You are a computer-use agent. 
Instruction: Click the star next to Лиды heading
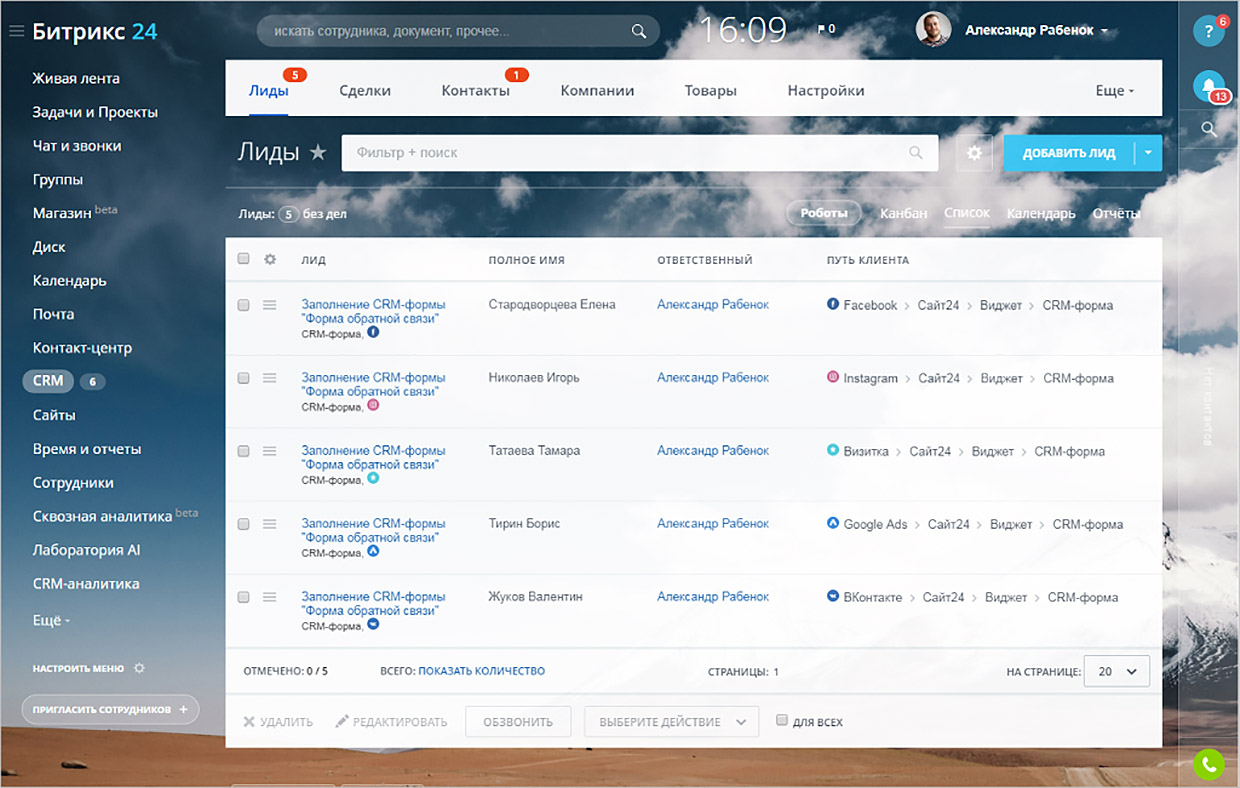[318, 152]
